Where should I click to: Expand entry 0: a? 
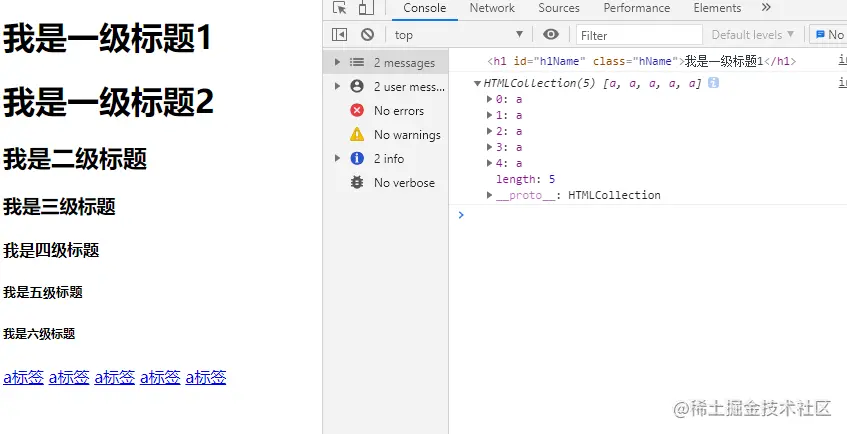(x=489, y=99)
